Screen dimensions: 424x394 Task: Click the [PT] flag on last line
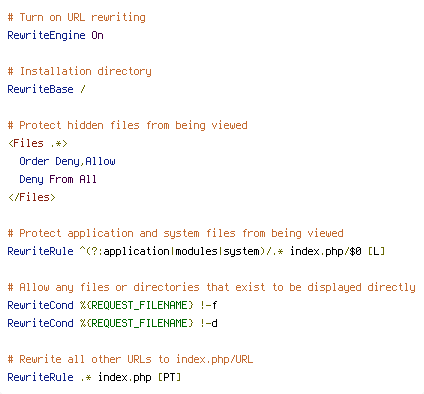169,377
